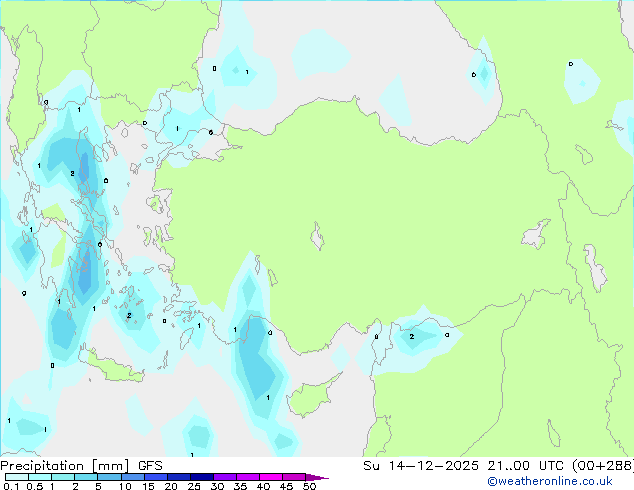634x490 pixels.
Task: Click the '25' legend label
Action: pyautogui.click(x=194, y=486)
